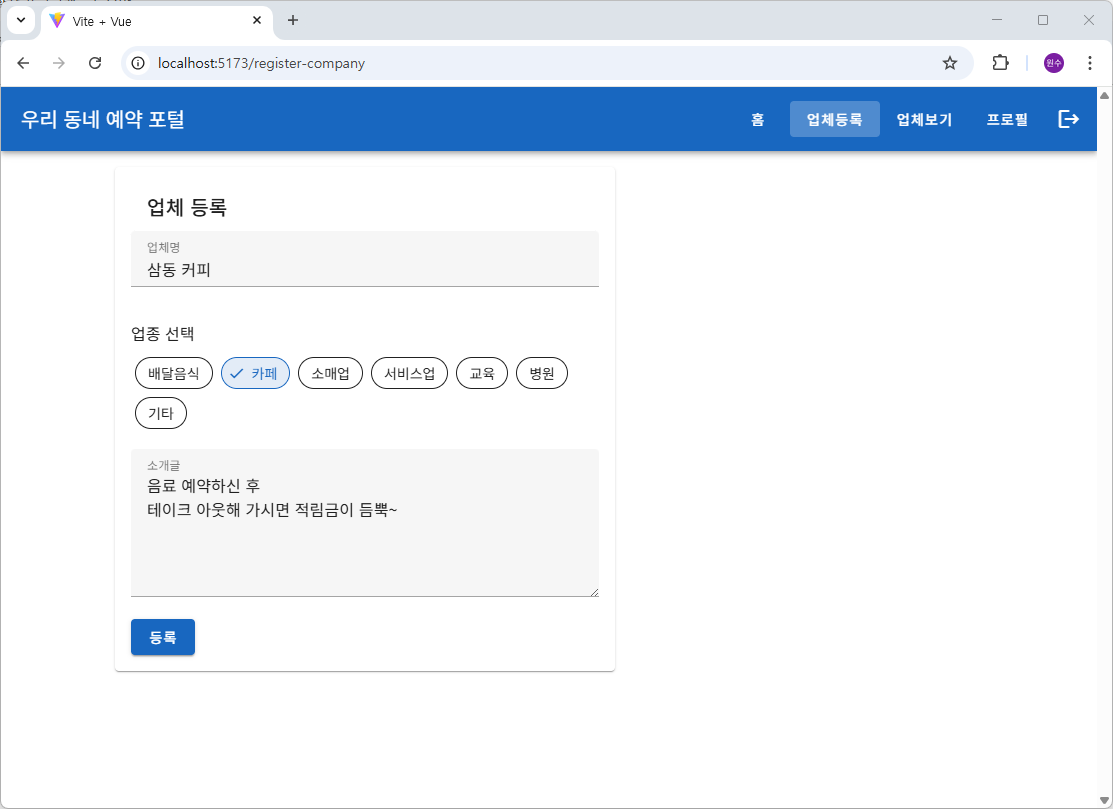Close the Vite + Vue tab

(257, 21)
